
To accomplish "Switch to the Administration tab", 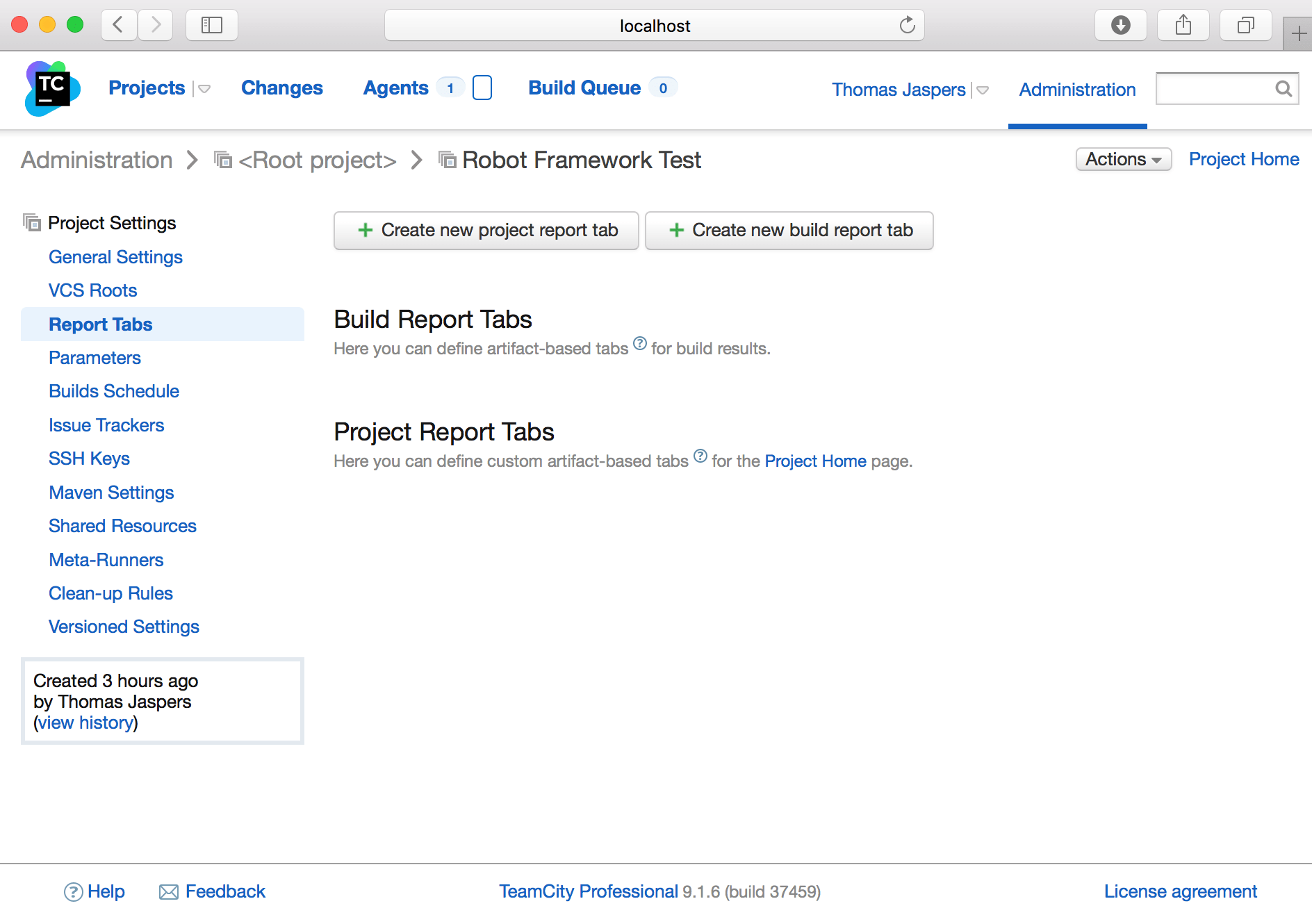I will coord(1077,90).
